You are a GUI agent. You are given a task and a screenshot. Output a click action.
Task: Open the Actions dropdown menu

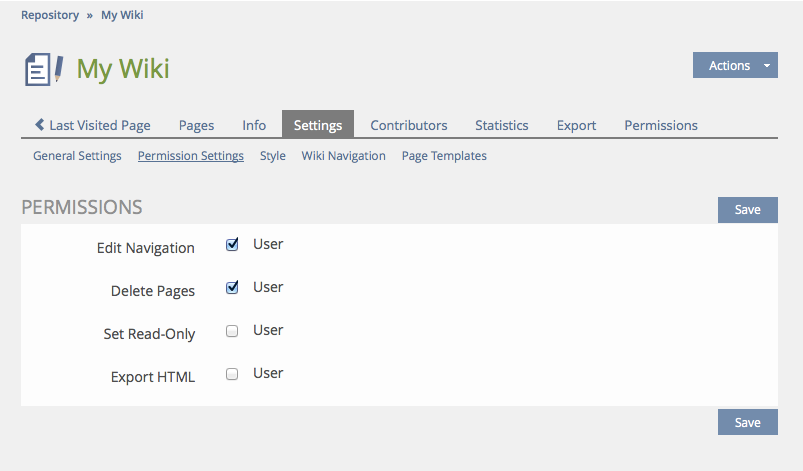click(x=735, y=65)
